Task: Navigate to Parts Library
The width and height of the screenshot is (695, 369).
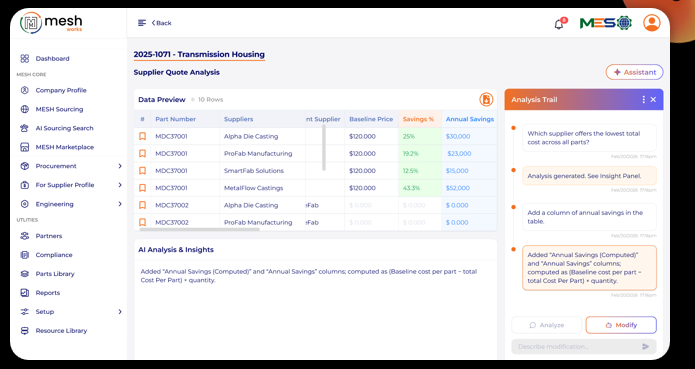Action: click(x=55, y=274)
